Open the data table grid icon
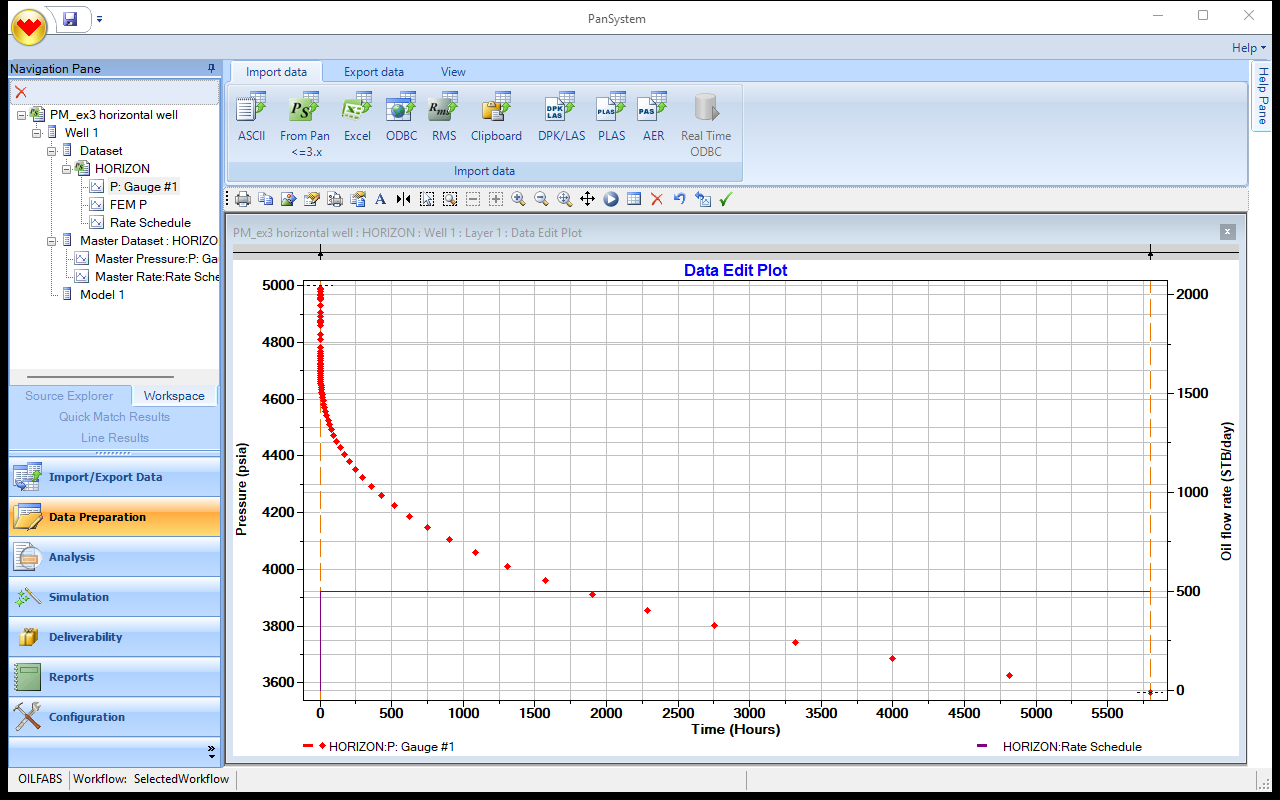 [x=633, y=199]
